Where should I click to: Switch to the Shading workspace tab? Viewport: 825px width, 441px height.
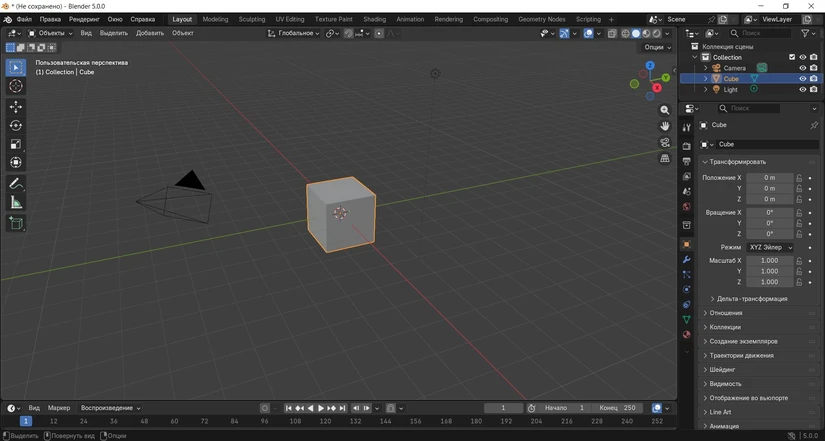point(375,19)
